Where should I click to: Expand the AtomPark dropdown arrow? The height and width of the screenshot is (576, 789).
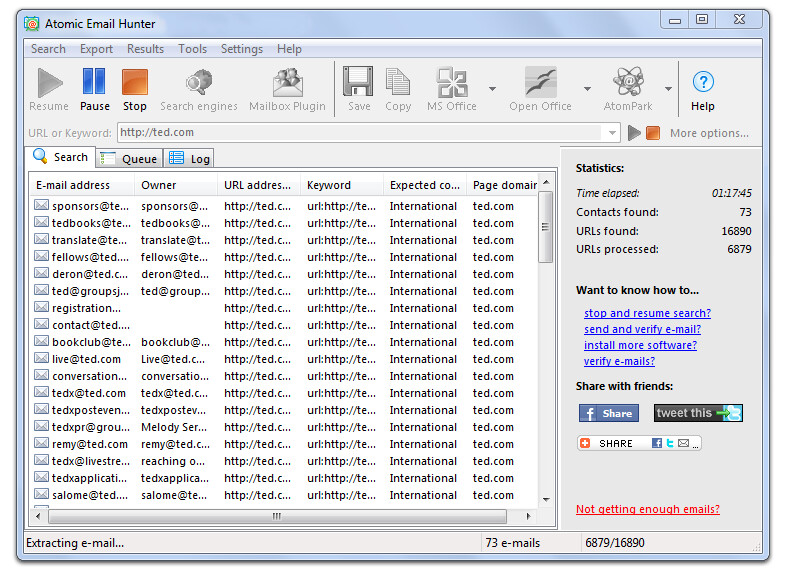coord(668,89)
